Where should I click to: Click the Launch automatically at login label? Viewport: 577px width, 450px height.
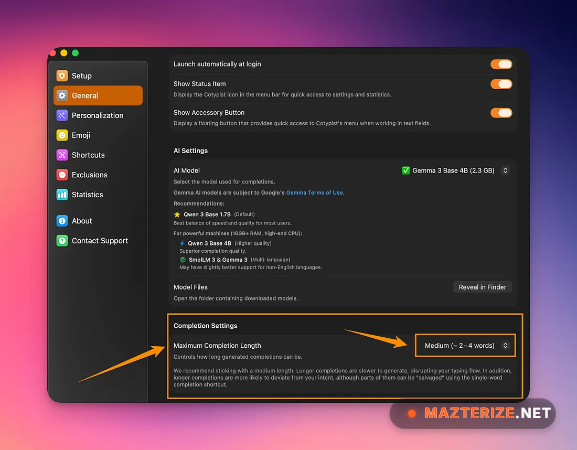tap(217, 64)
